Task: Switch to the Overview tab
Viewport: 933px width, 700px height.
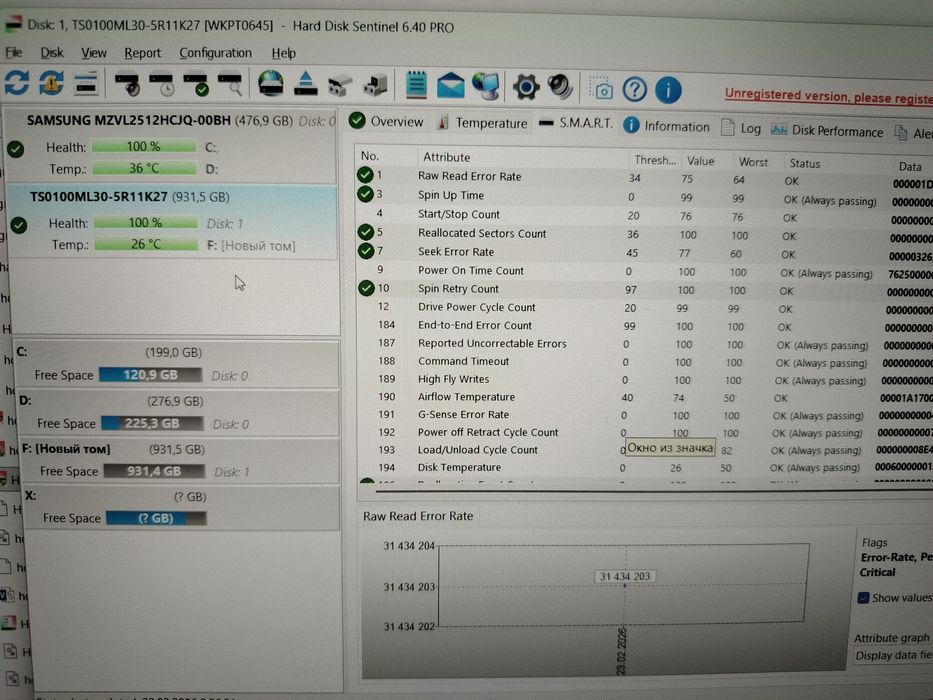Action: coord(386,121)
